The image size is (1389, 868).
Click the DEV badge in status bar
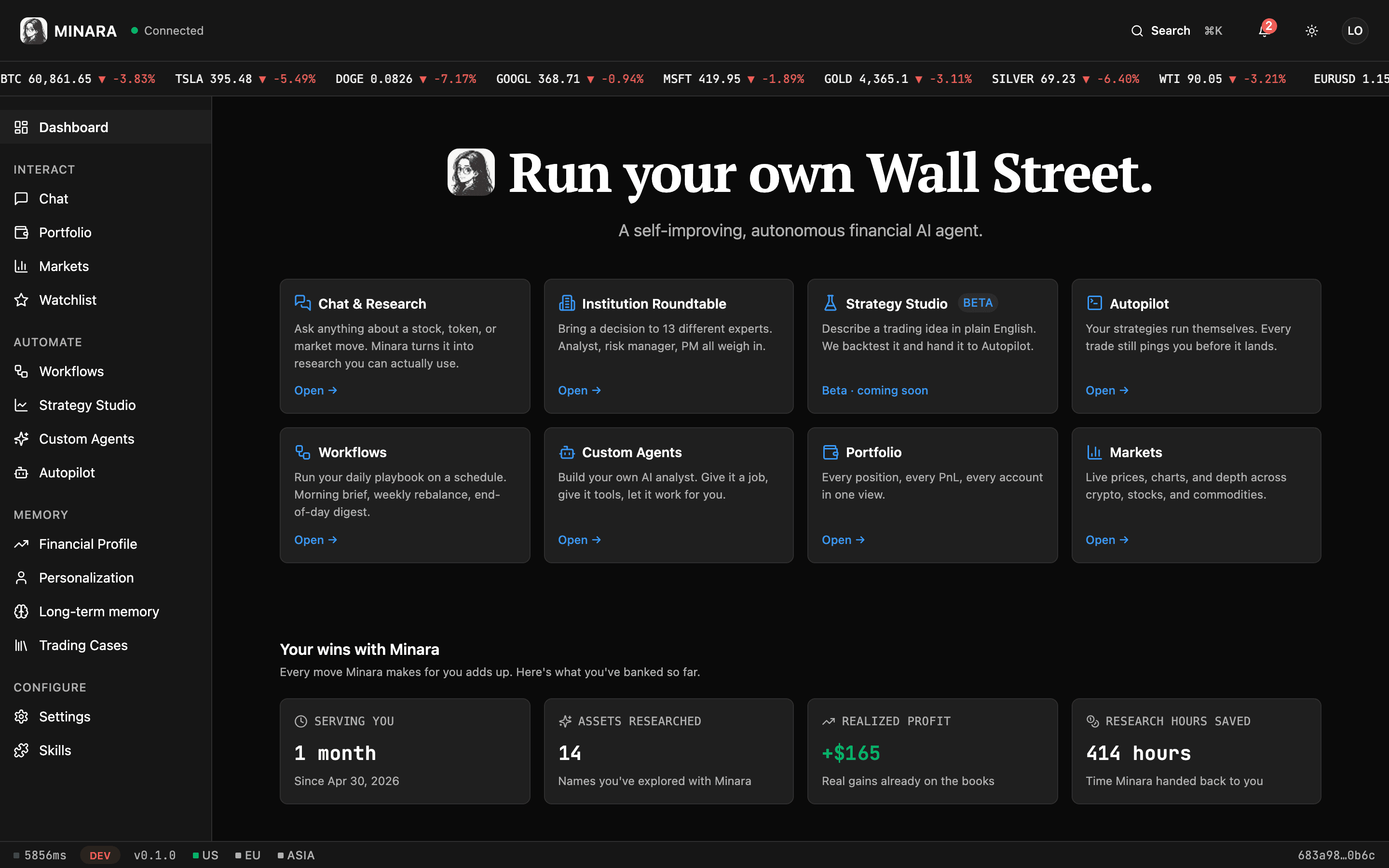click(x=100, y=855)
